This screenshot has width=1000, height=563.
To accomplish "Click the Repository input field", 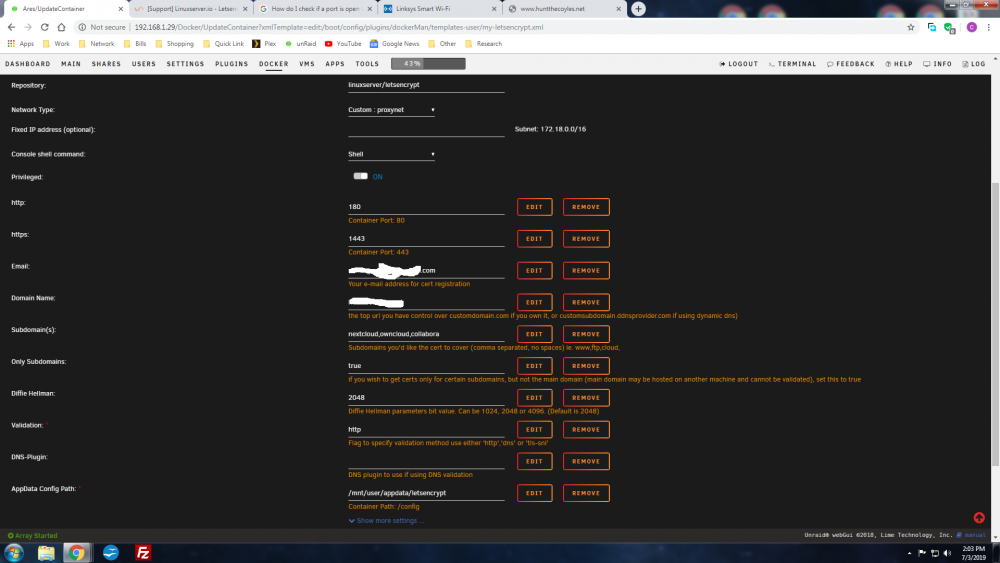I will click(426, 85).
